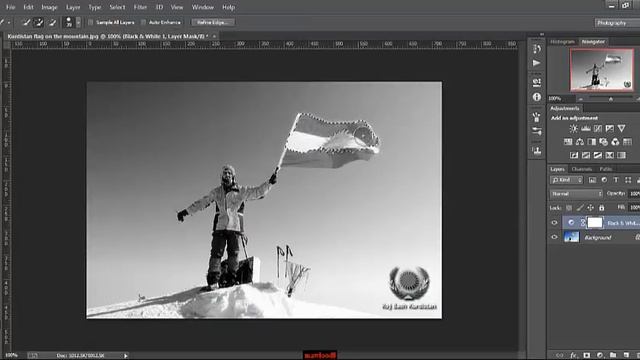The image size is (640, 360).
Task: Adjust the Navigator zoom slider
Action: click(x=611, y=99)
